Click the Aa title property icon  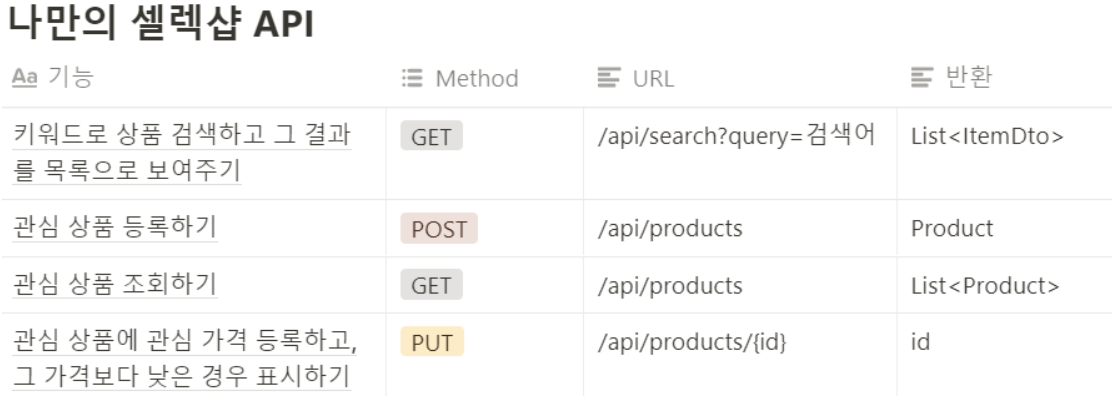click(x=24, y=77)
